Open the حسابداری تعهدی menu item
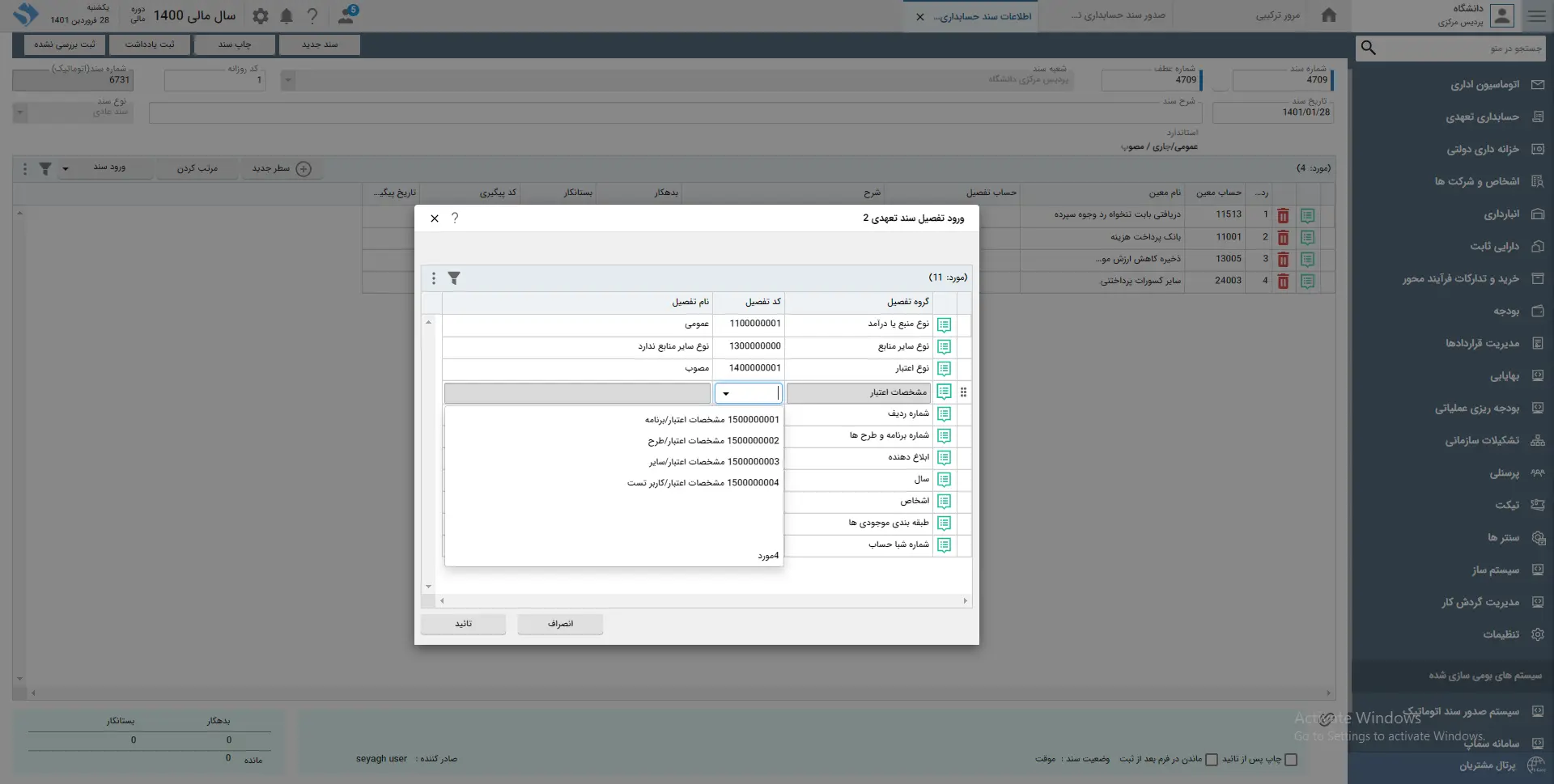 click(x=1482, y=117)
